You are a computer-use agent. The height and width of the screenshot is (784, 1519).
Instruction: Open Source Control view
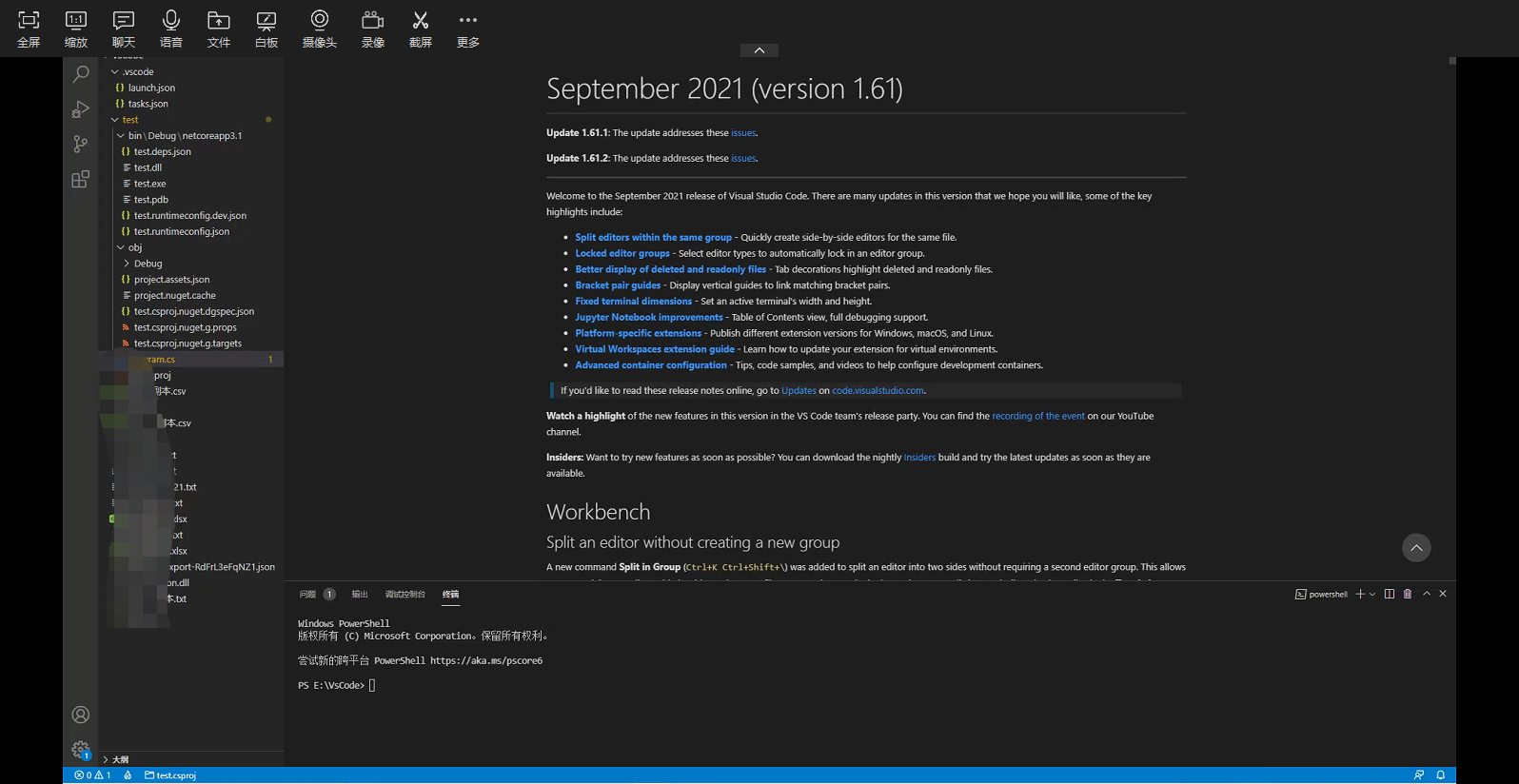pyautogui.click(x=81, y=145)
